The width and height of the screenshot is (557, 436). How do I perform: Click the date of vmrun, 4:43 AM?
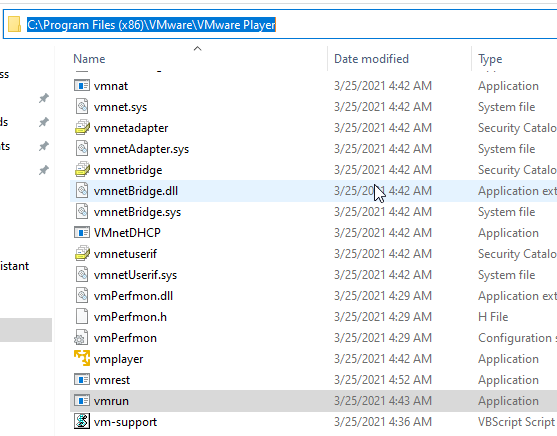383,401
